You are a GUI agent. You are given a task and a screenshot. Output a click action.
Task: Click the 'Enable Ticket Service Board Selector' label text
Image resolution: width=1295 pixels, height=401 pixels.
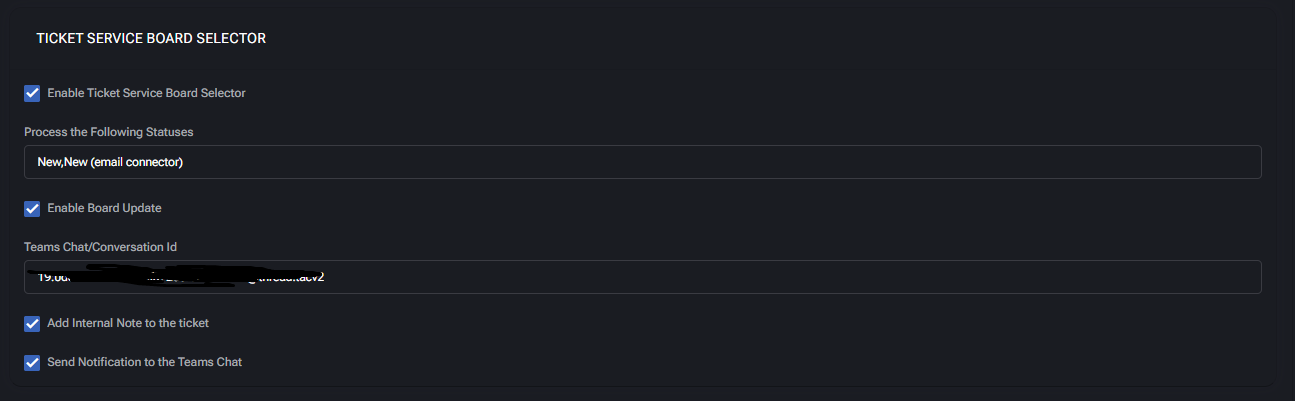click(x=146, y=93)
